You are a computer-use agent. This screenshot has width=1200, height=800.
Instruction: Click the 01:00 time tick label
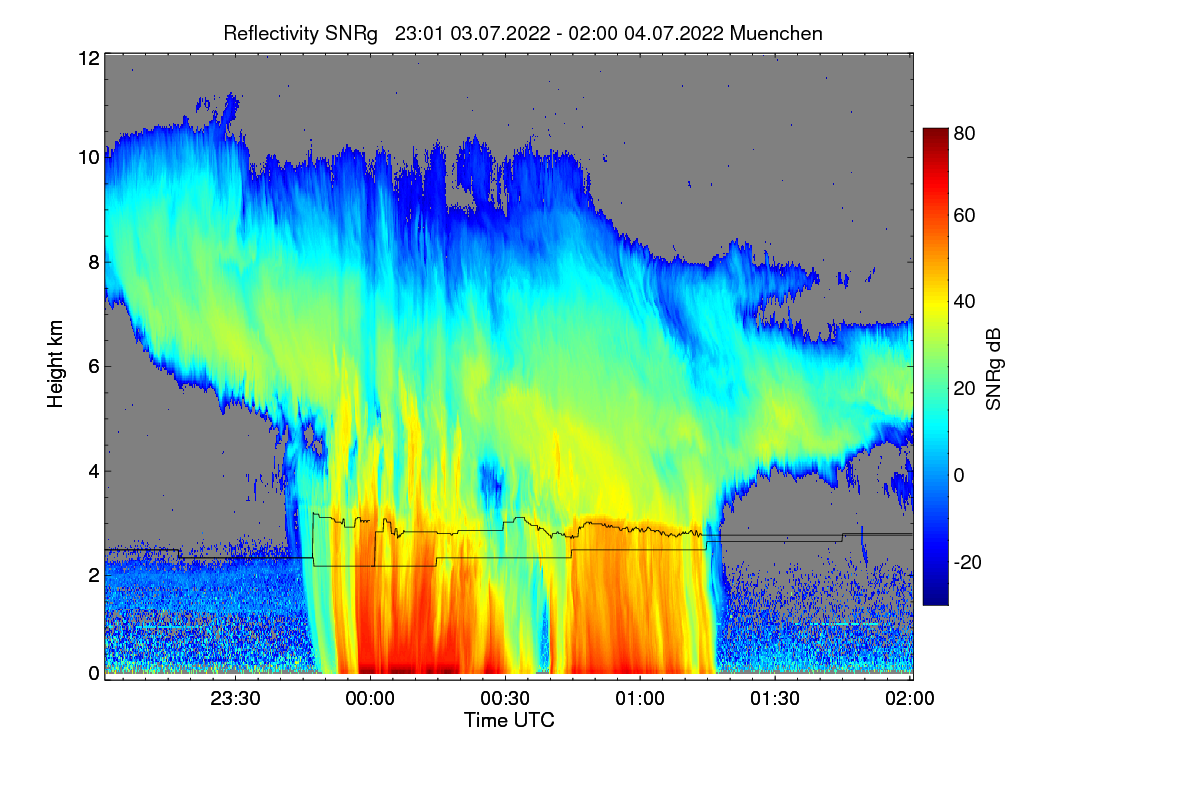640,699
